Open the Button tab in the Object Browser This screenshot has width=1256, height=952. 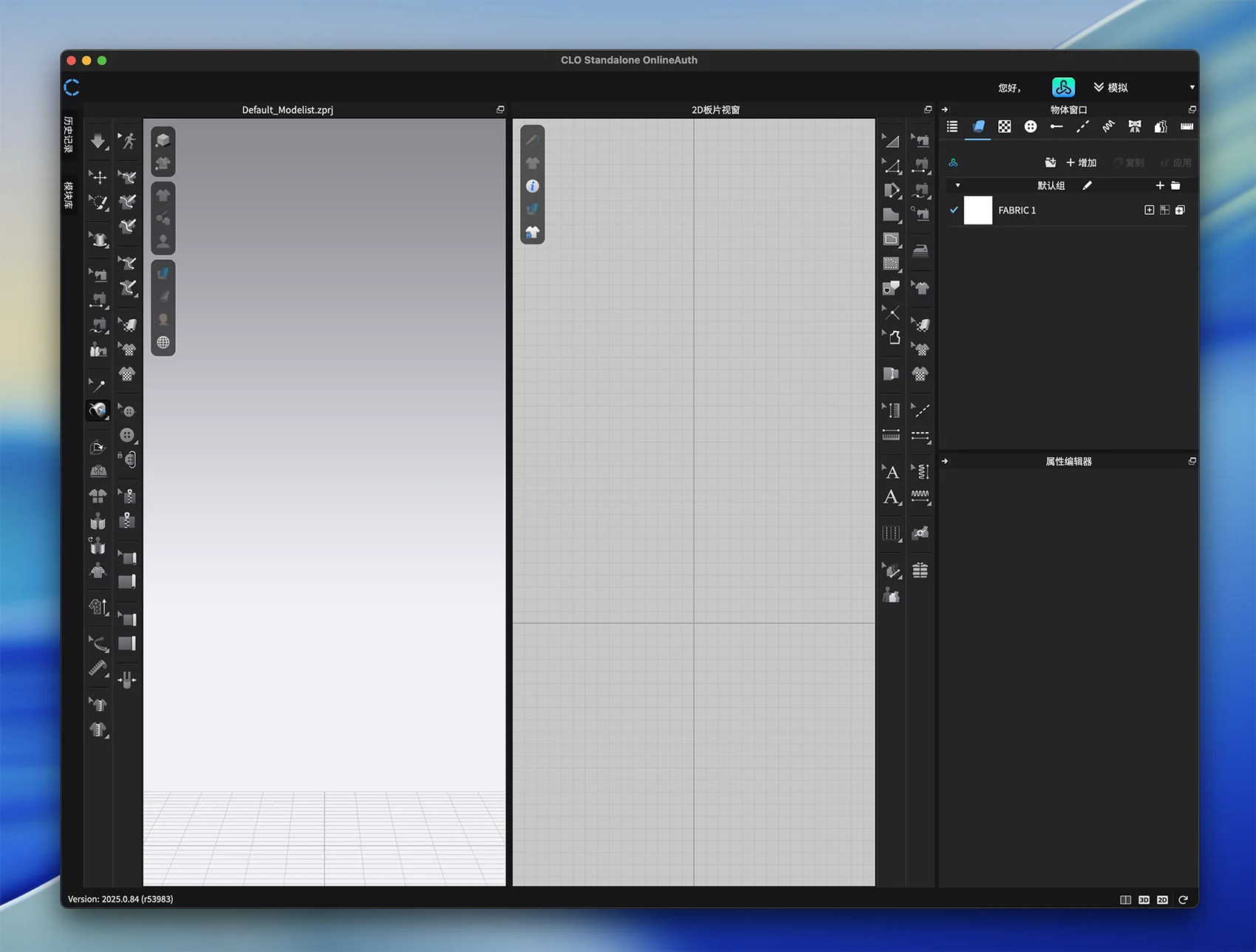coord(1030,127)
